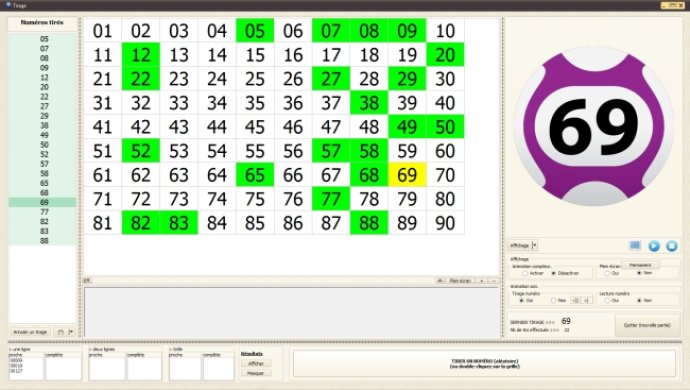Click the Quitter (nouvelle partie) button
The height and width of the screenshot is (390, 690).
647,325
